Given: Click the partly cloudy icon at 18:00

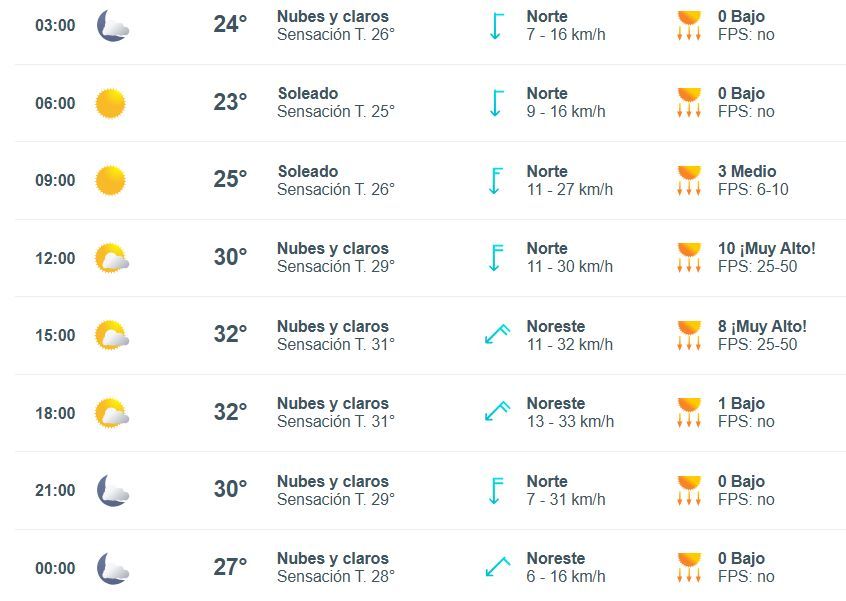Looking at the screenshot, I should tap(112, 413).
